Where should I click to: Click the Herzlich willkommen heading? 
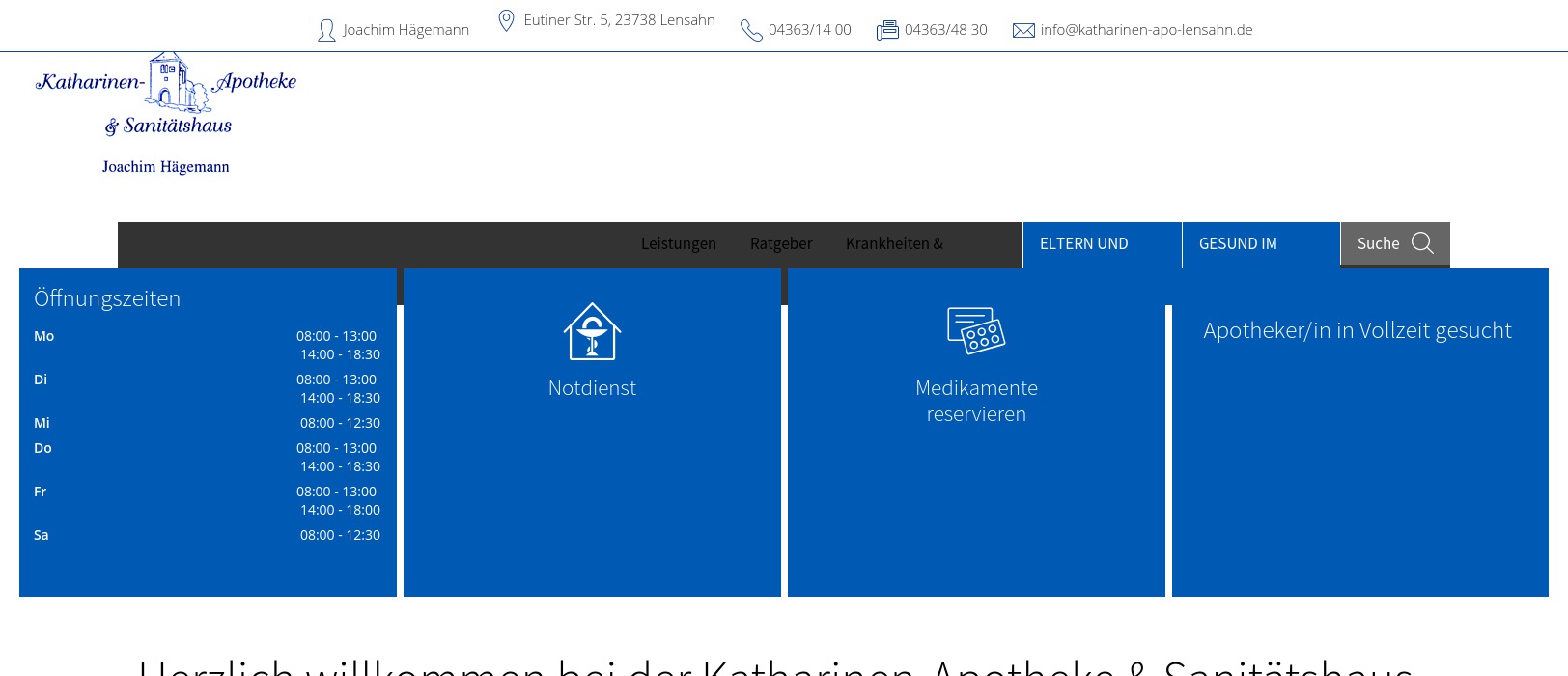point(775,666)
